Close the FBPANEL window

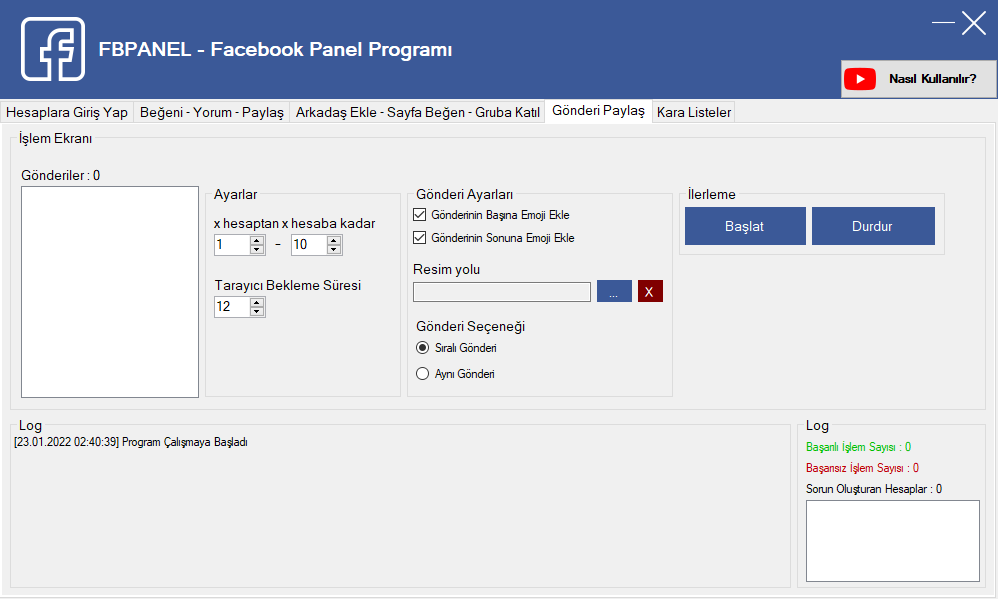(x=974, y=22)
